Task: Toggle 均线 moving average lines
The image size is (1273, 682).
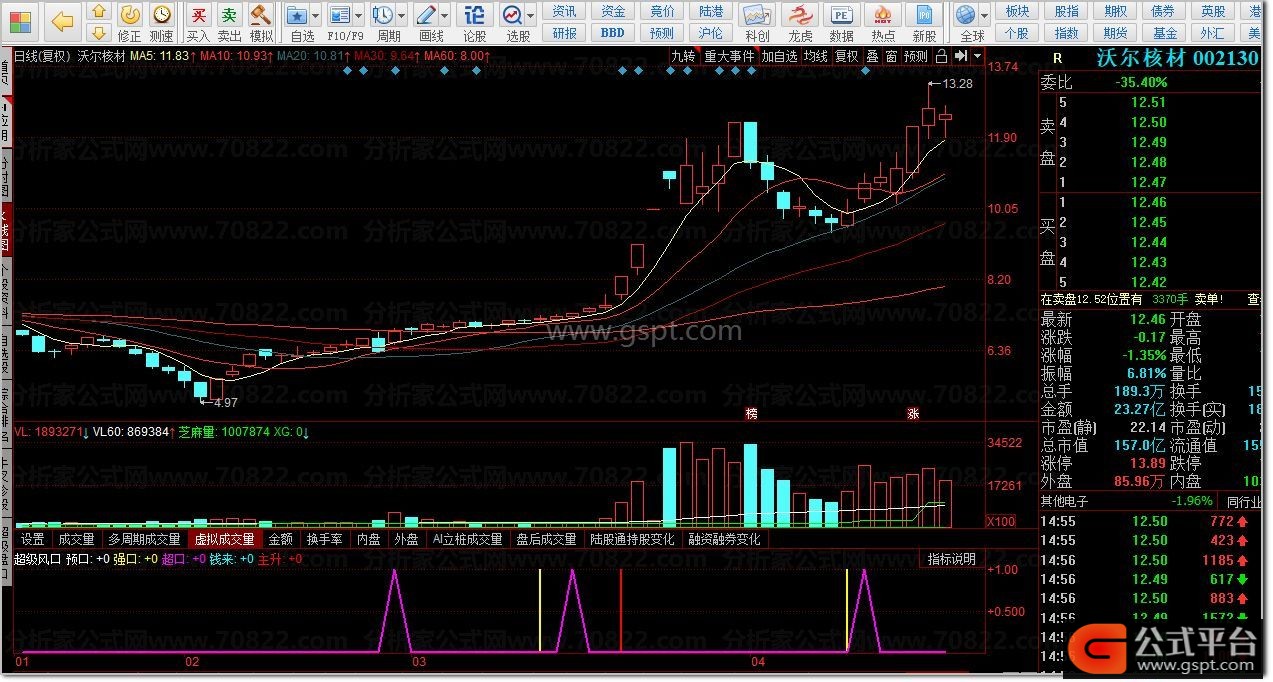Action: click(816, 57)
